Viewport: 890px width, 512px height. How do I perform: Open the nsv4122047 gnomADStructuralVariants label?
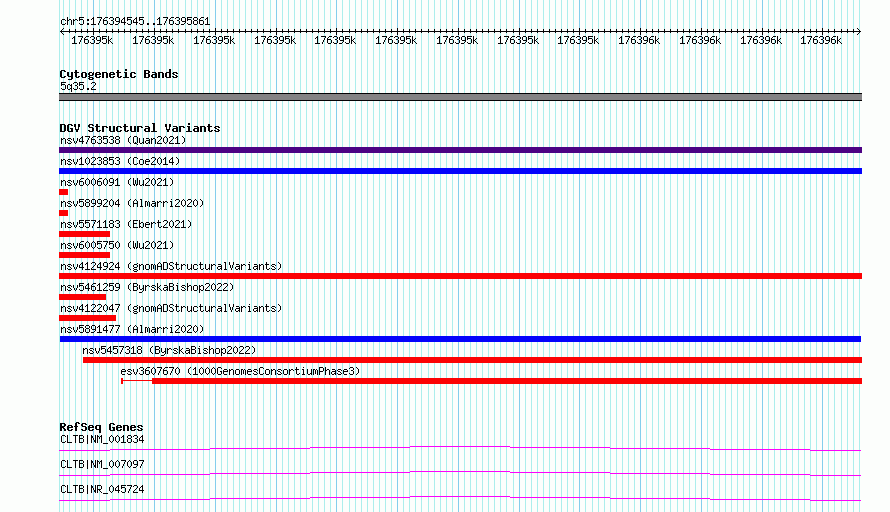pos(171,308)
